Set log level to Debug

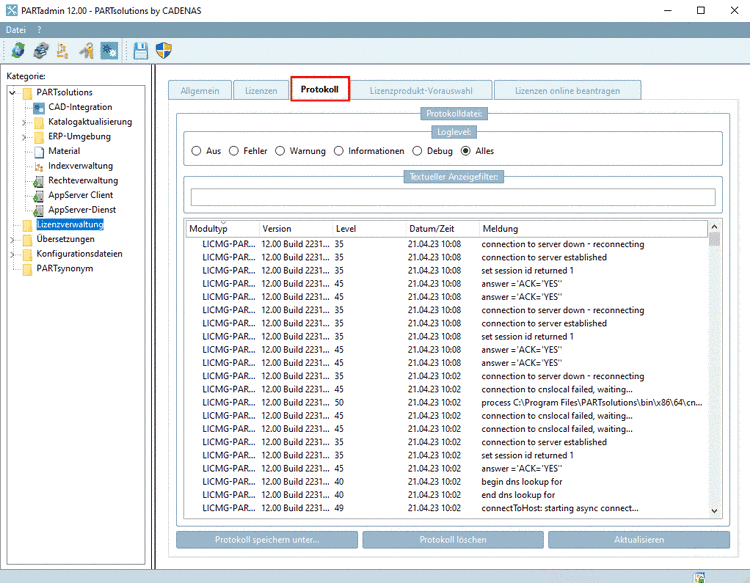417,151
